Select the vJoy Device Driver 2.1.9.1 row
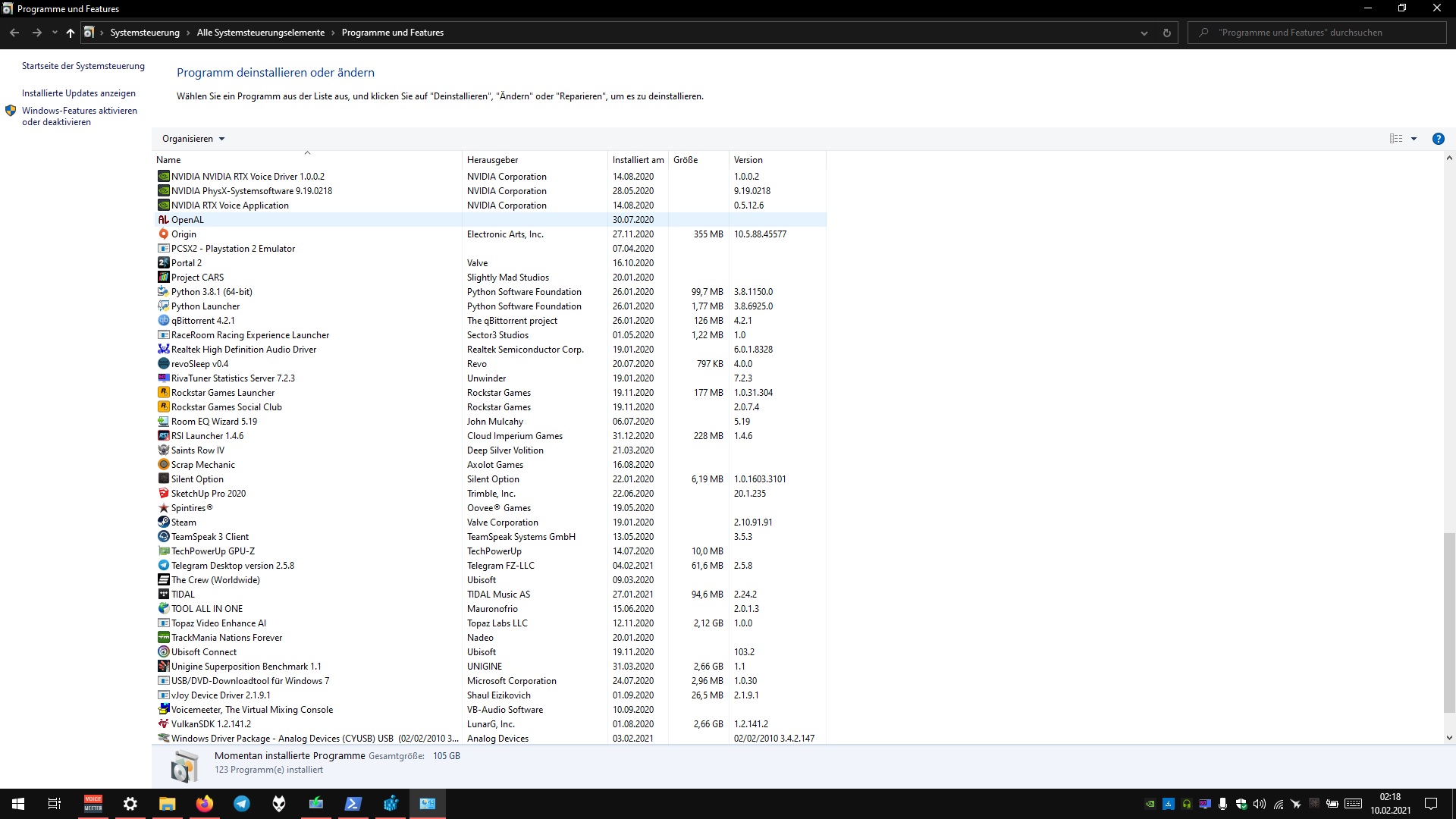The width and height of the screenshot is (1456, 819). coord(490,695)
